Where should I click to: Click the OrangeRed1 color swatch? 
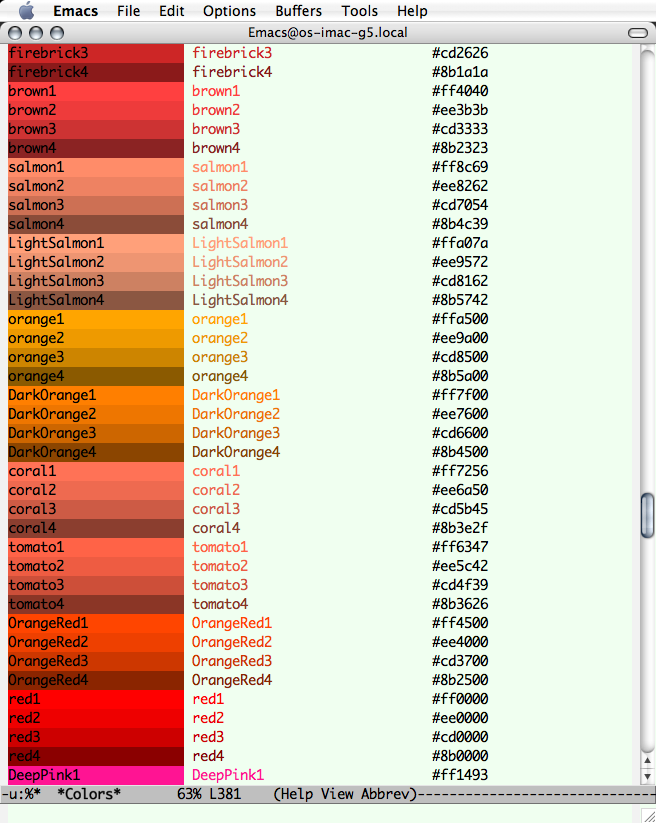tap(96, 624)
